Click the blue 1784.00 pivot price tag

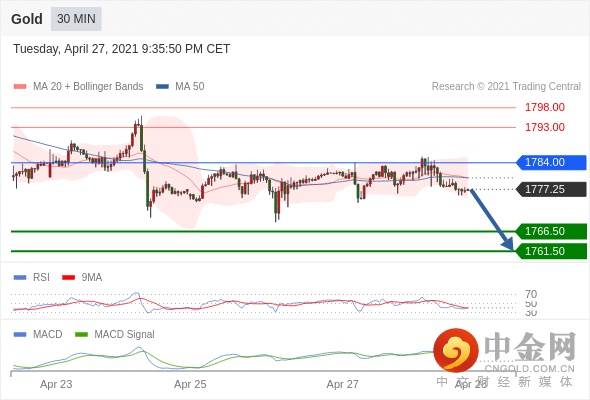click(x=551, y=162)
